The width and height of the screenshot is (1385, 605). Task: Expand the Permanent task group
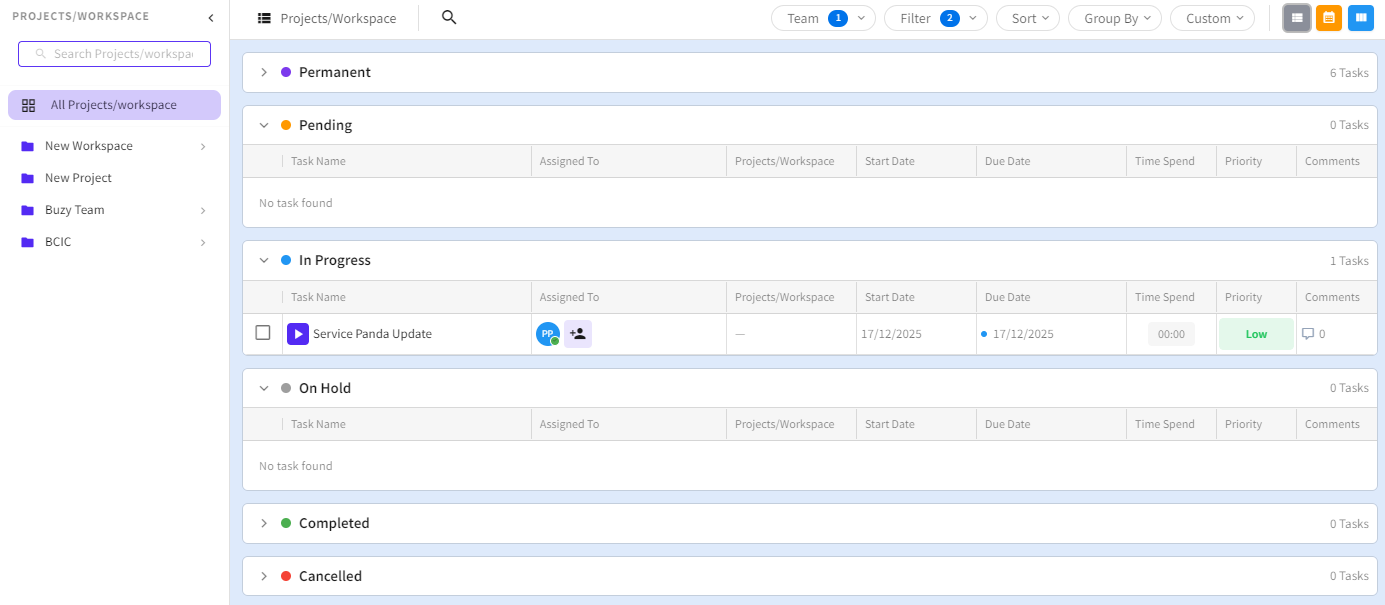[264, 72]
